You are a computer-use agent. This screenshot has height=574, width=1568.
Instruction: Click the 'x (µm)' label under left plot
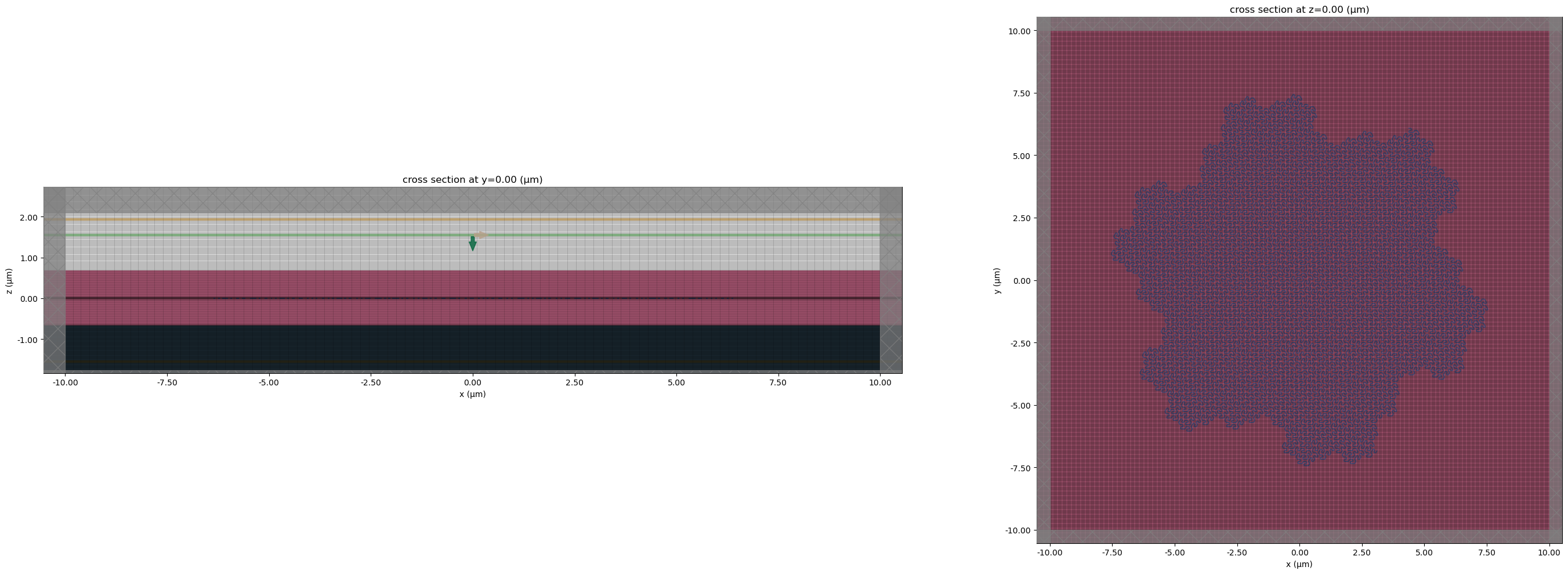point(472,394)
